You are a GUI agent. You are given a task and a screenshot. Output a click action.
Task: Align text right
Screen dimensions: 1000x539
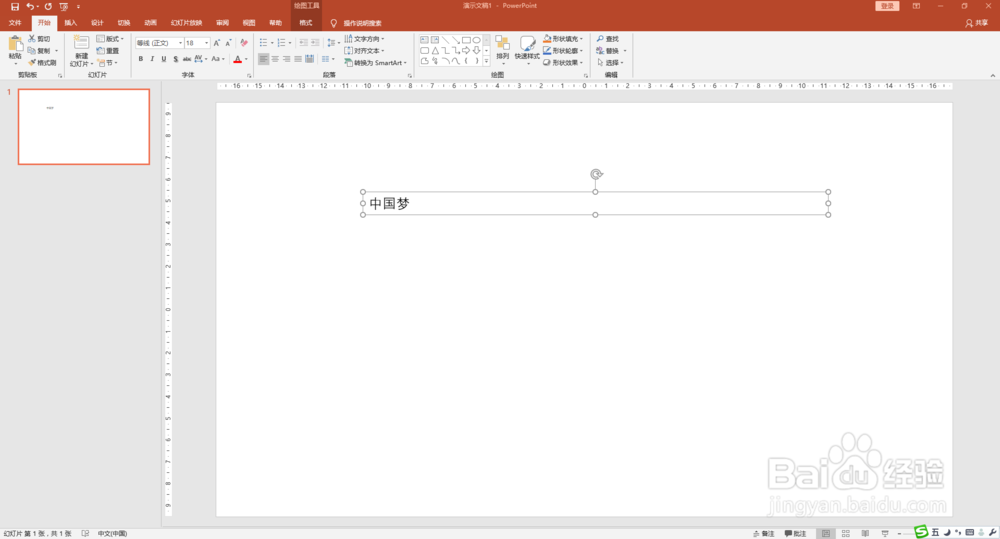pyautogui.click(x=286, y=59)
